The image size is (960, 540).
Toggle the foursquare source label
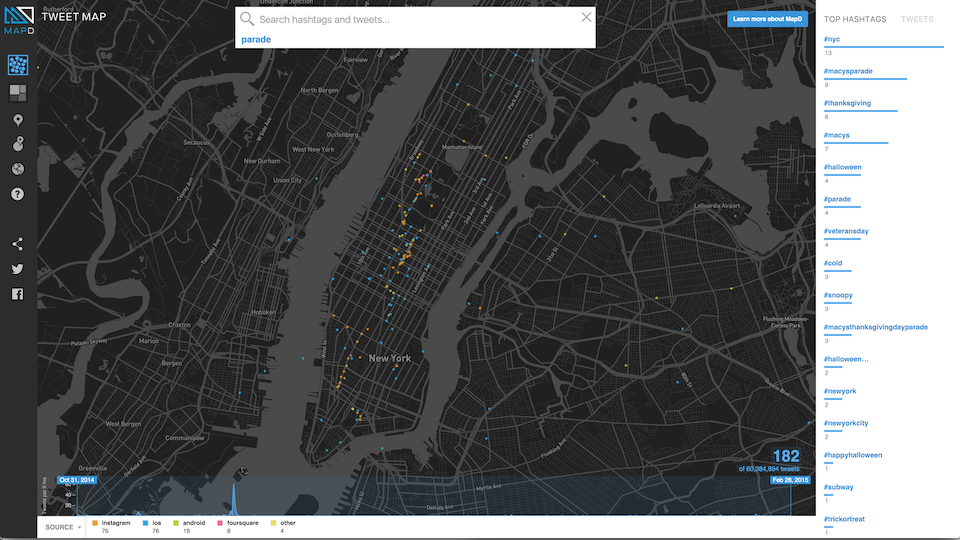[x=242, y=523]
